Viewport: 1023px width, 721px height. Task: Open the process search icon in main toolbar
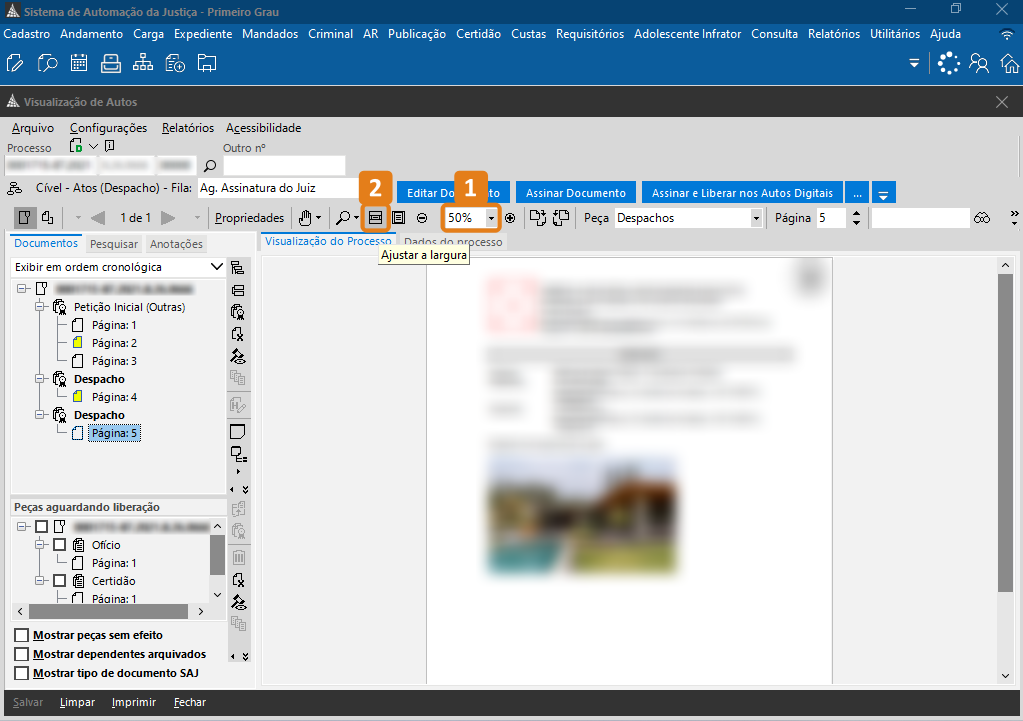47,63
